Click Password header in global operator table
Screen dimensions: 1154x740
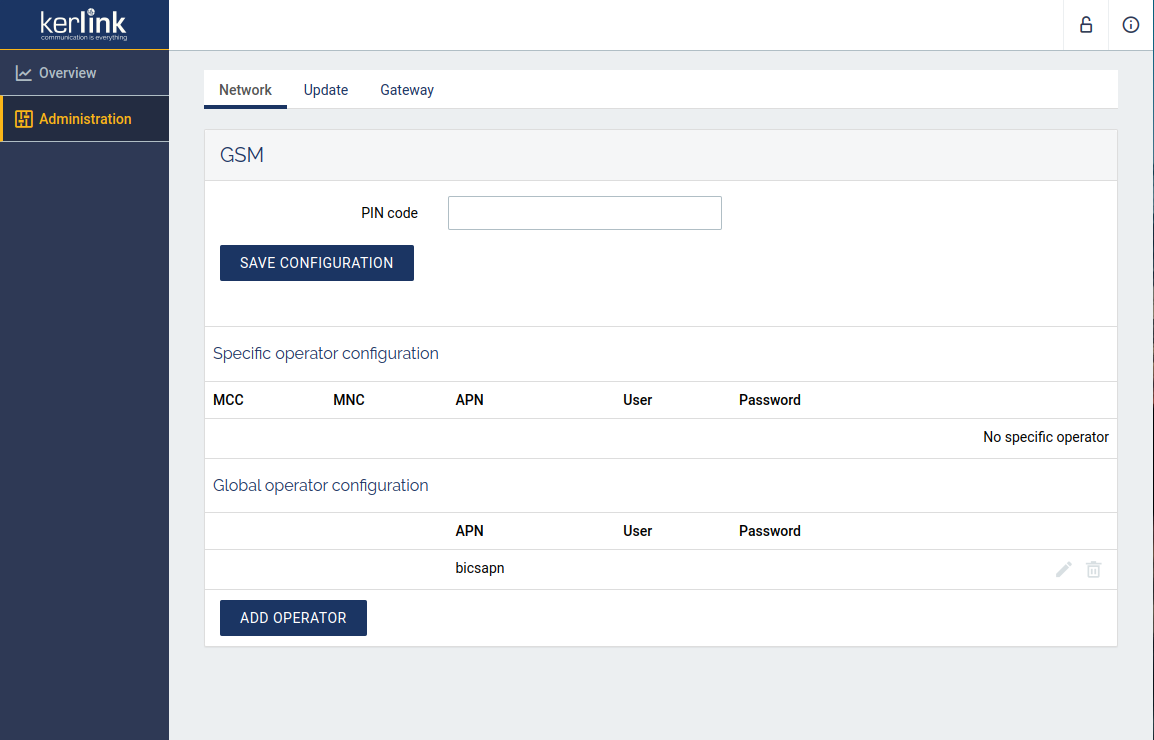tap(769, 531)
